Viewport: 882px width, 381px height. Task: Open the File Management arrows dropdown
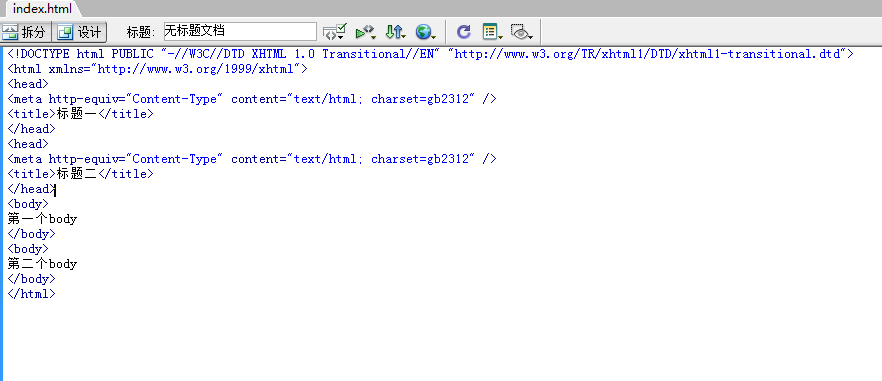click(395, 32)
